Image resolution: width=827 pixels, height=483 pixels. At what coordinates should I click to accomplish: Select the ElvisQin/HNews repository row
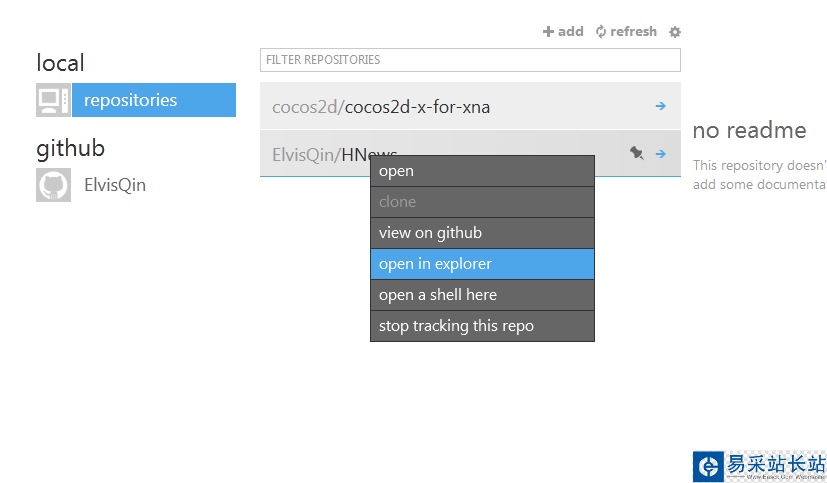coord(310,154)
